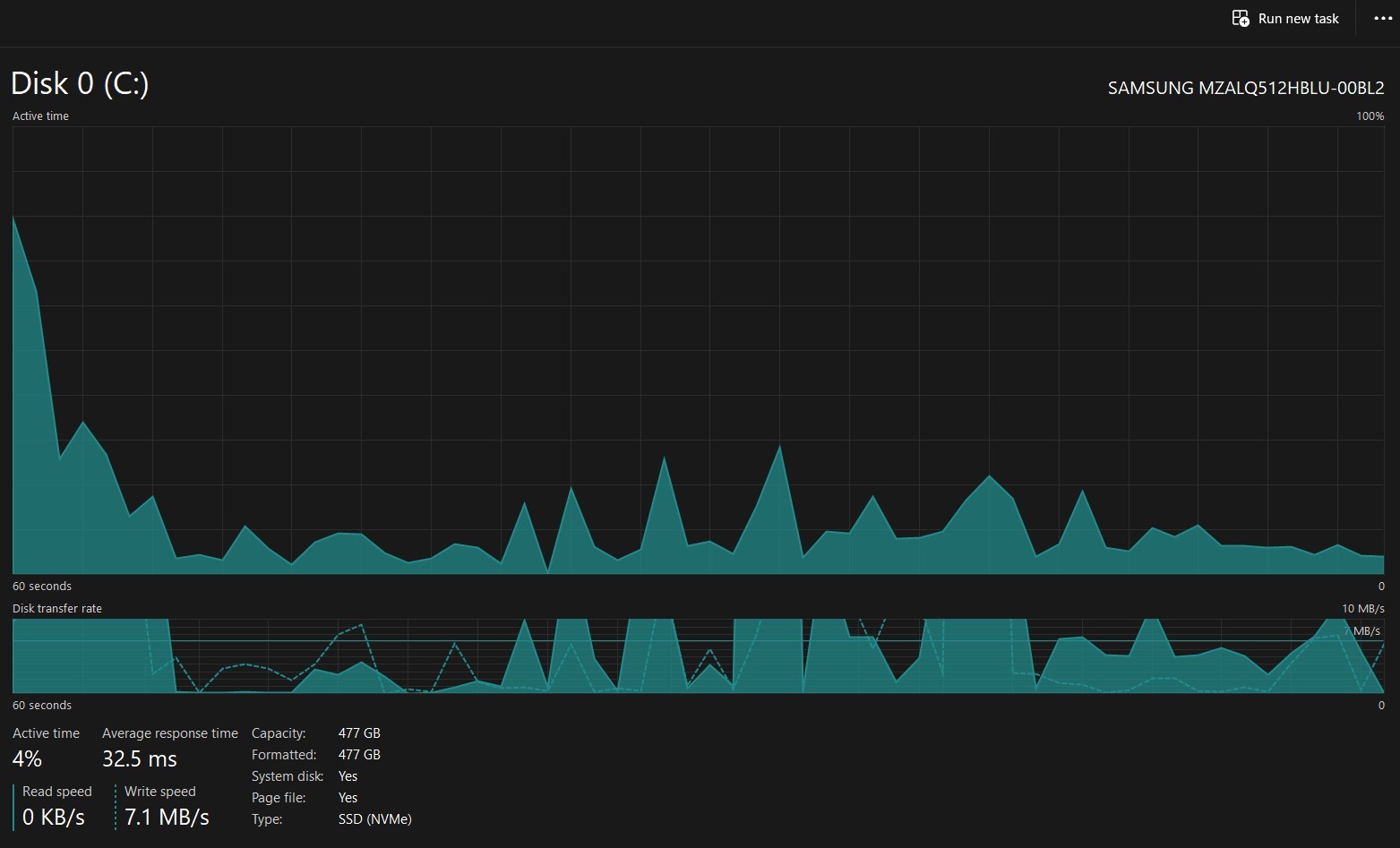1400x848 pixels.
Task: Click the Yes value next to Page file
Action: pyautogui.click(x=348, y=798)
